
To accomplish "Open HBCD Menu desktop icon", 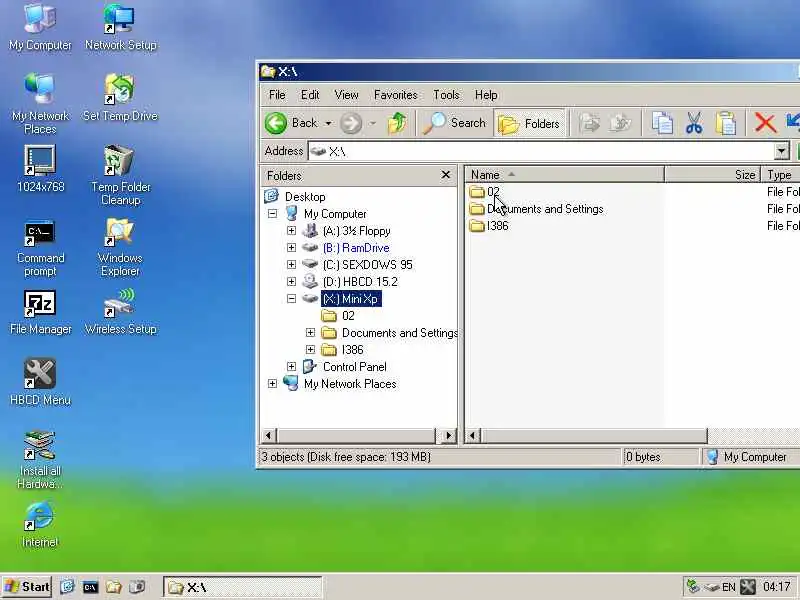I will click(40, 382).
